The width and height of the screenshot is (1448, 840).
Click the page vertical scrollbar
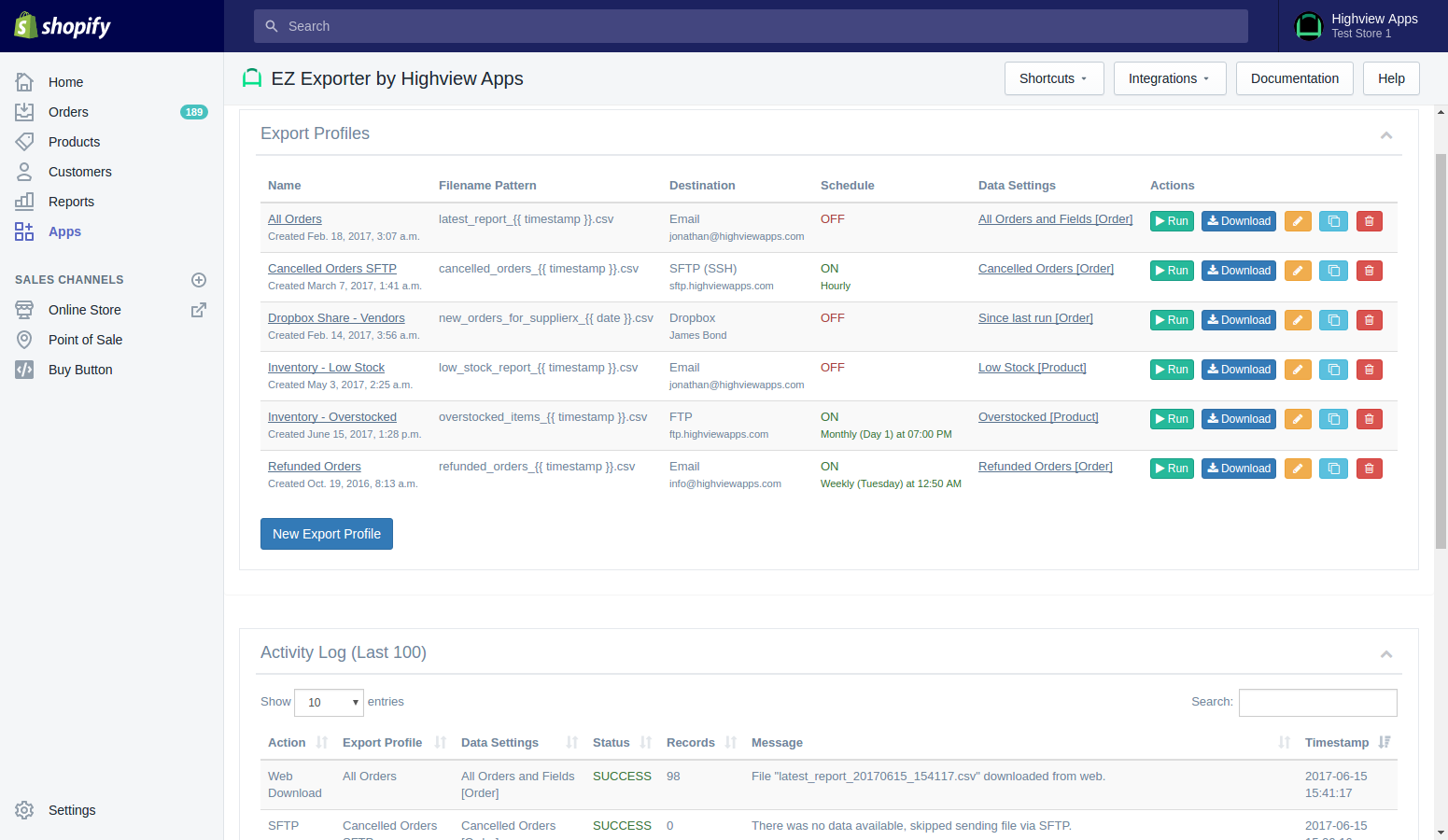[1441, 351]
